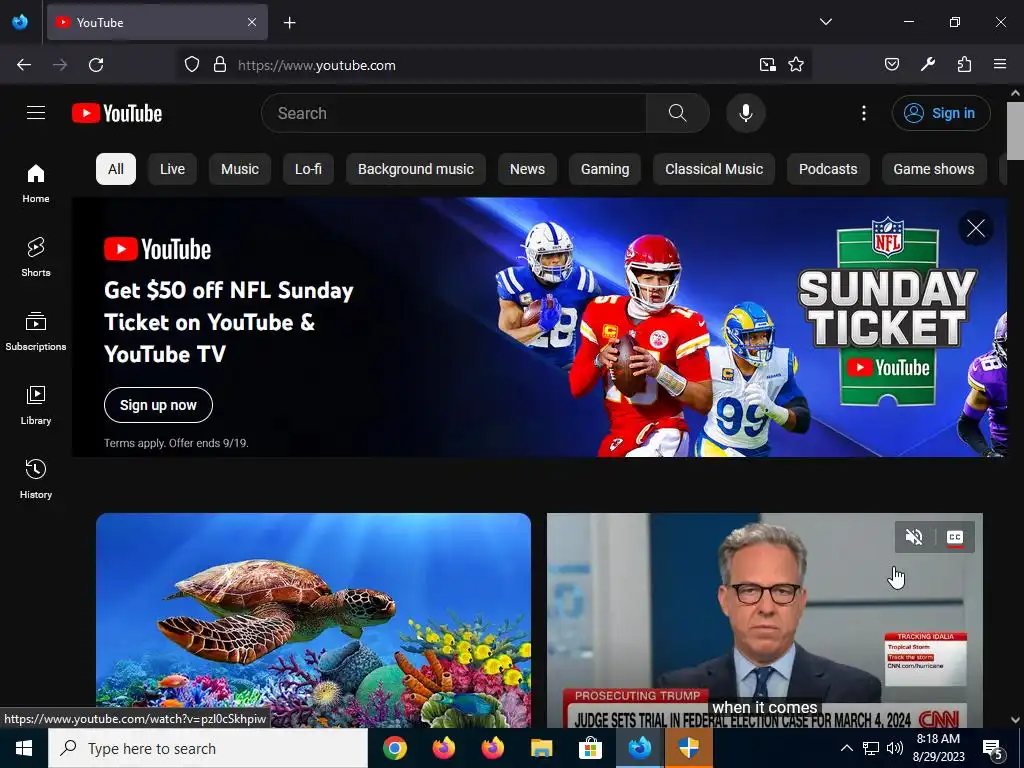The width and height of the screenshot is (1024, 768).
Task: Open Google Chrome from the taskbar
Action: pyautogui.click(x=394, y=748)
